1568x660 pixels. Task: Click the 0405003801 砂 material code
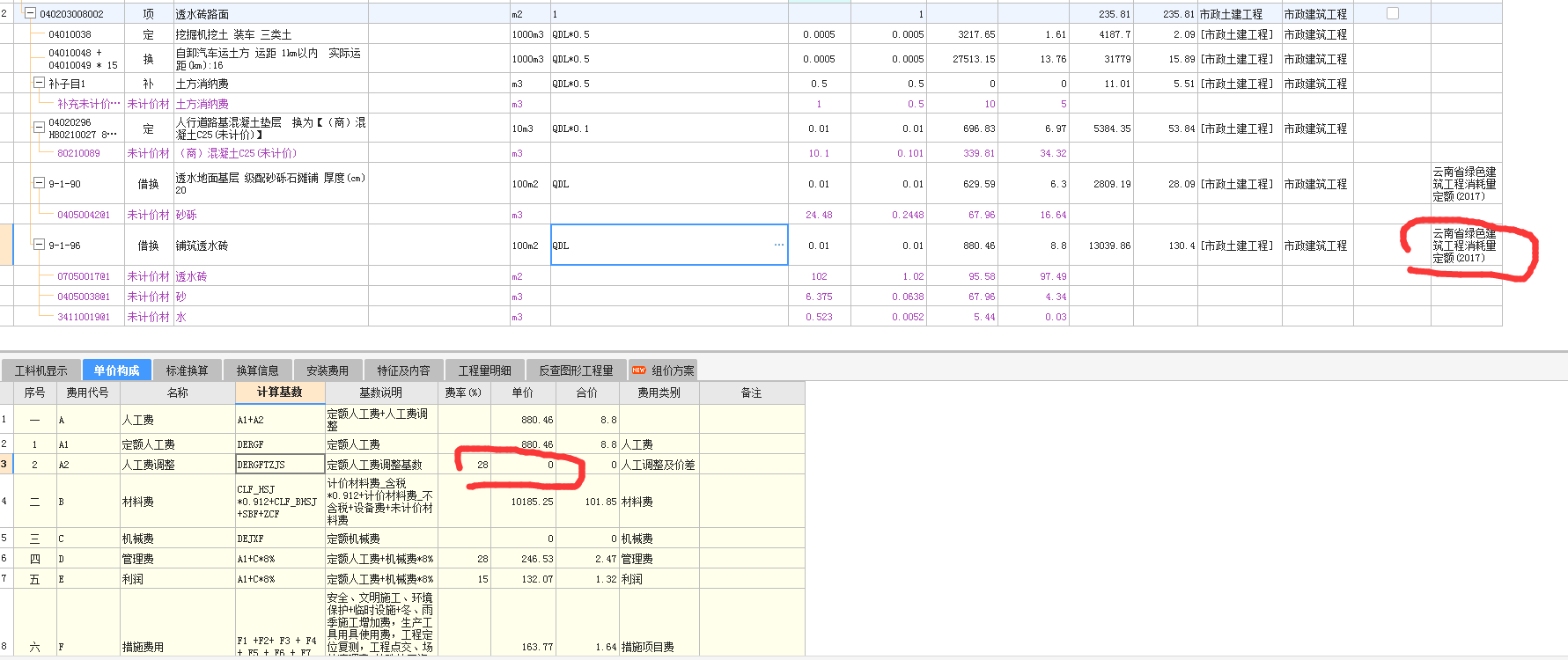[84, 297]
